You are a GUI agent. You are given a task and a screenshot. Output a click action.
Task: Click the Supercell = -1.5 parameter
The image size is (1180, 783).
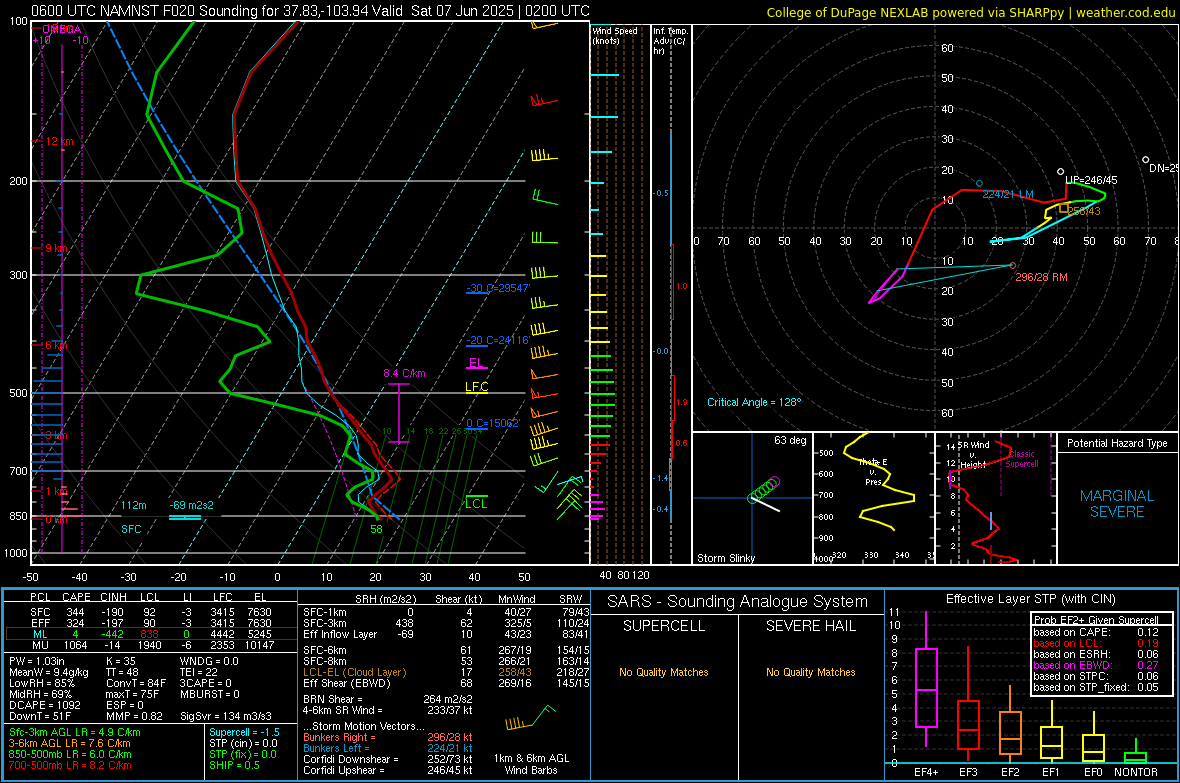244,732
